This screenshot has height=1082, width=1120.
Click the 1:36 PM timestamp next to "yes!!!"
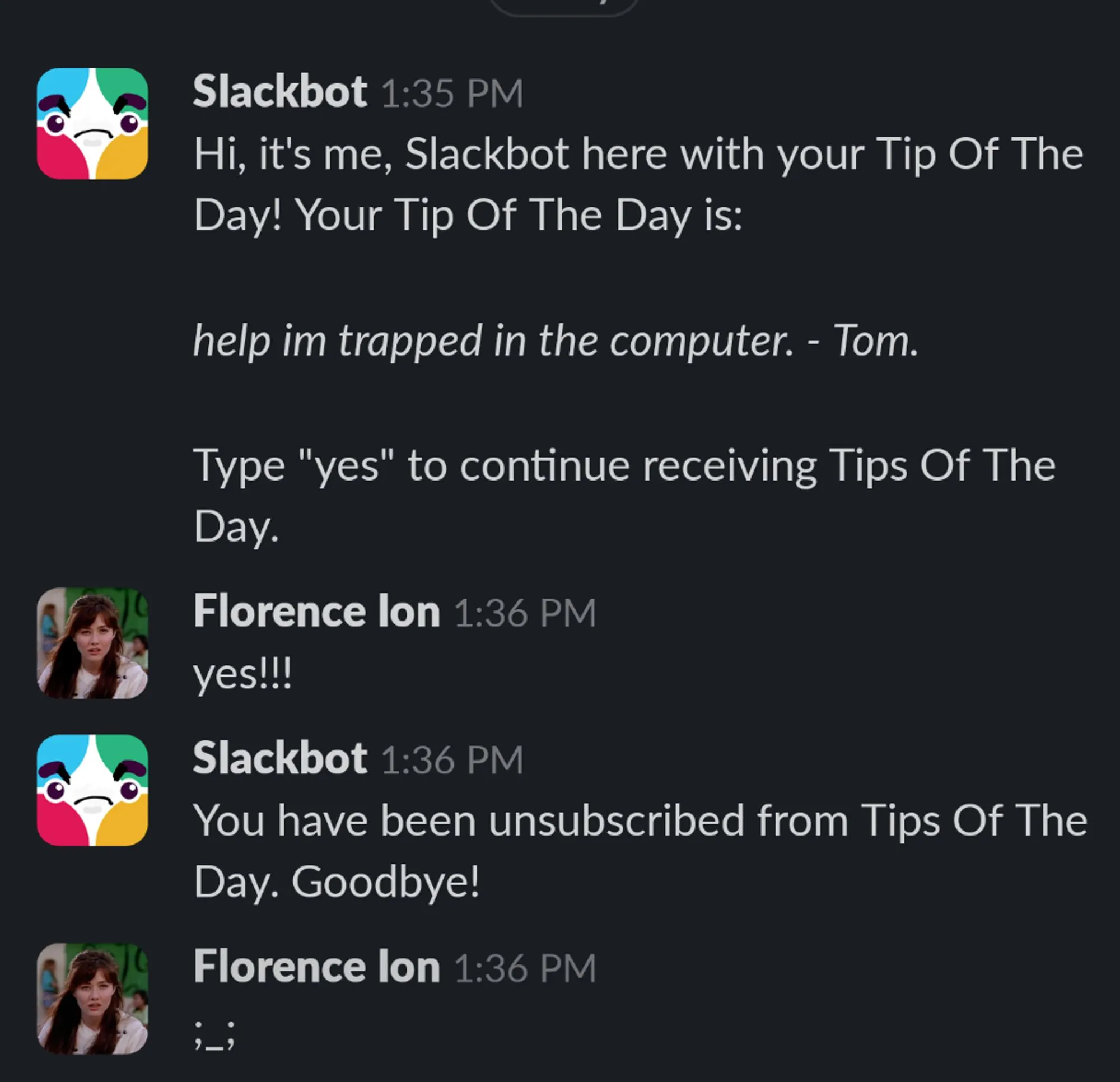[x=526, y=612]
